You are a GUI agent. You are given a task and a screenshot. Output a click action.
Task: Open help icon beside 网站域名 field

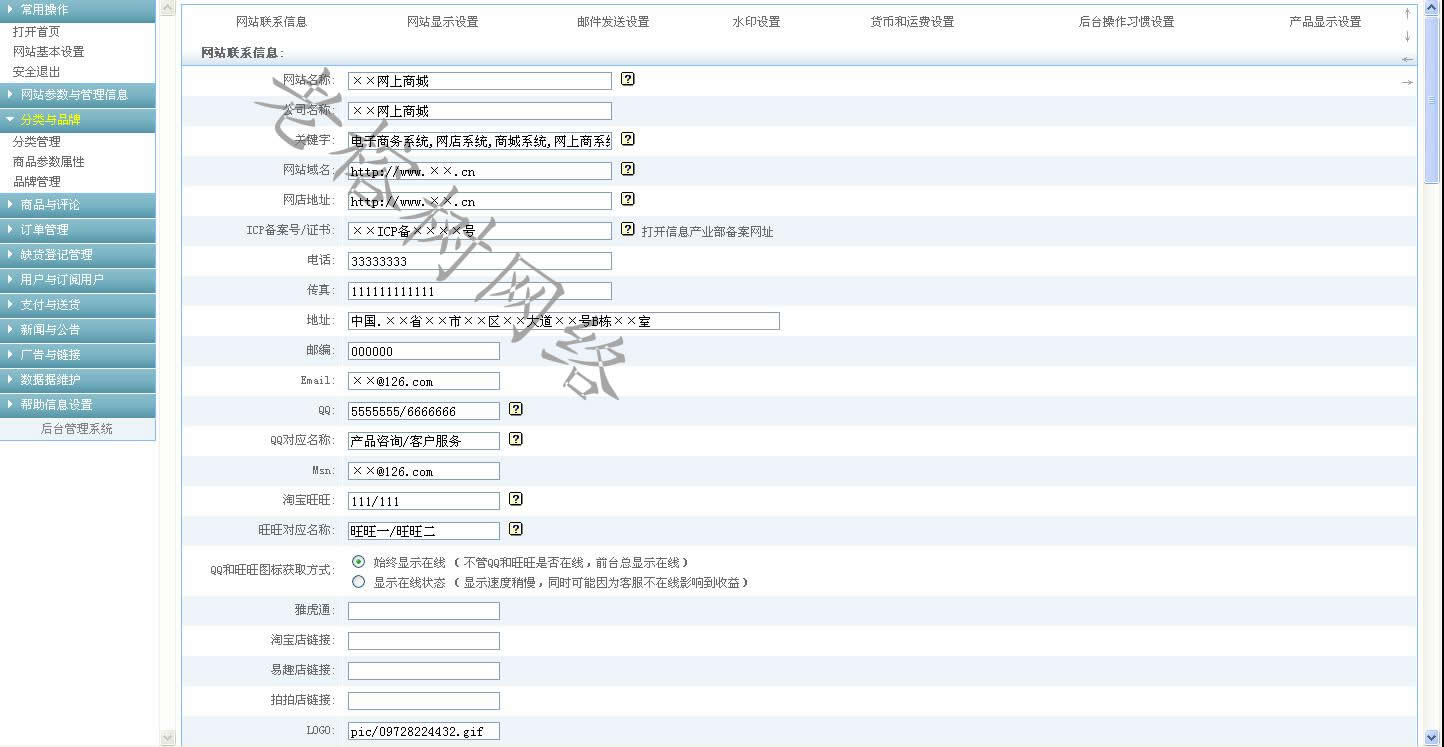[627, 169]
